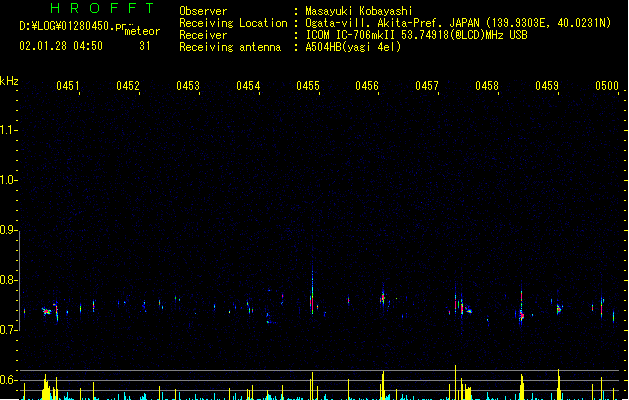
Task: Click the red echo blob just after 0459
Action: (x=559, y=310)
